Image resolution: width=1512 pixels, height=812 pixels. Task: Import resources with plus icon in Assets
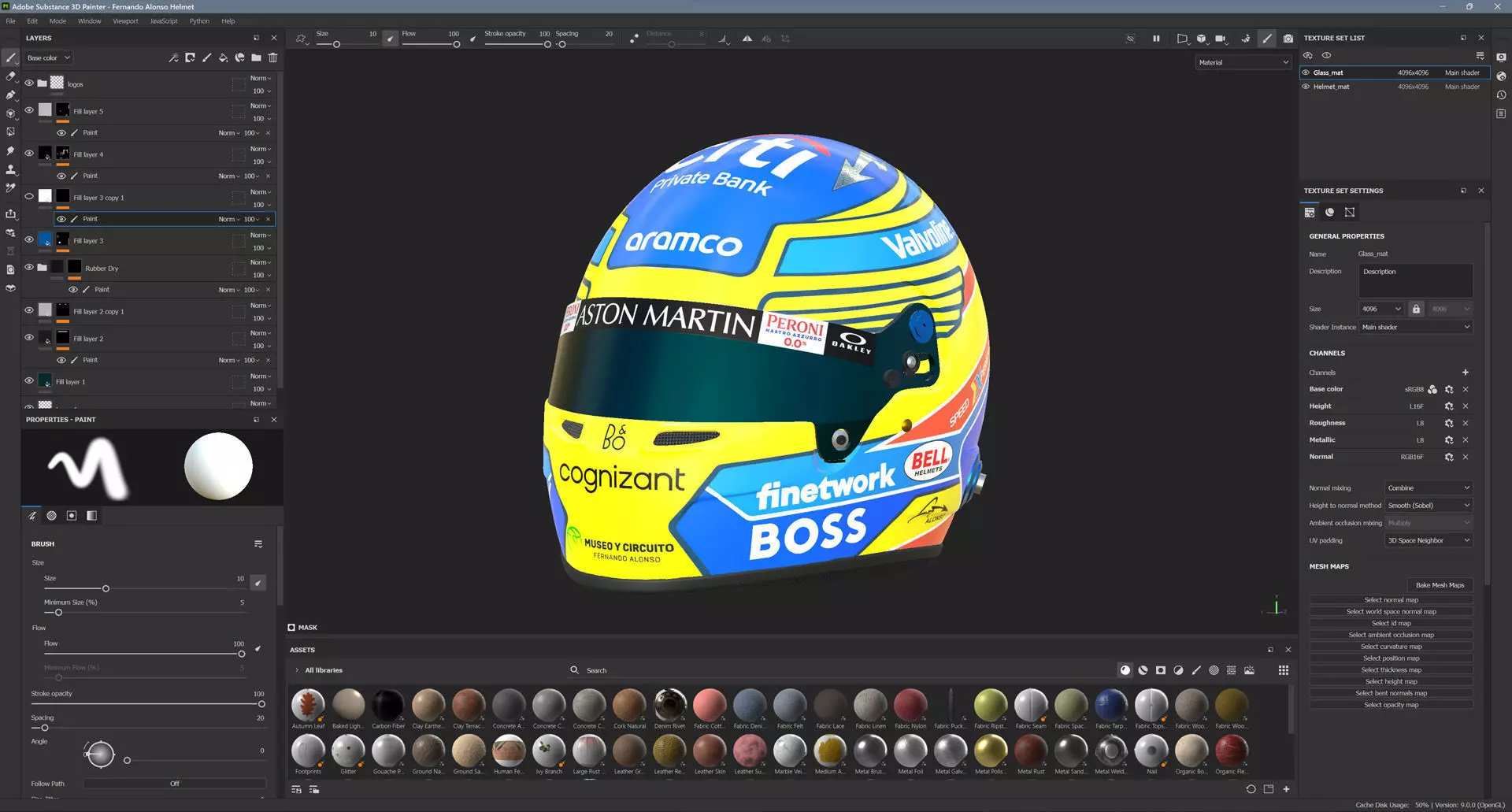pos(1286,789)
